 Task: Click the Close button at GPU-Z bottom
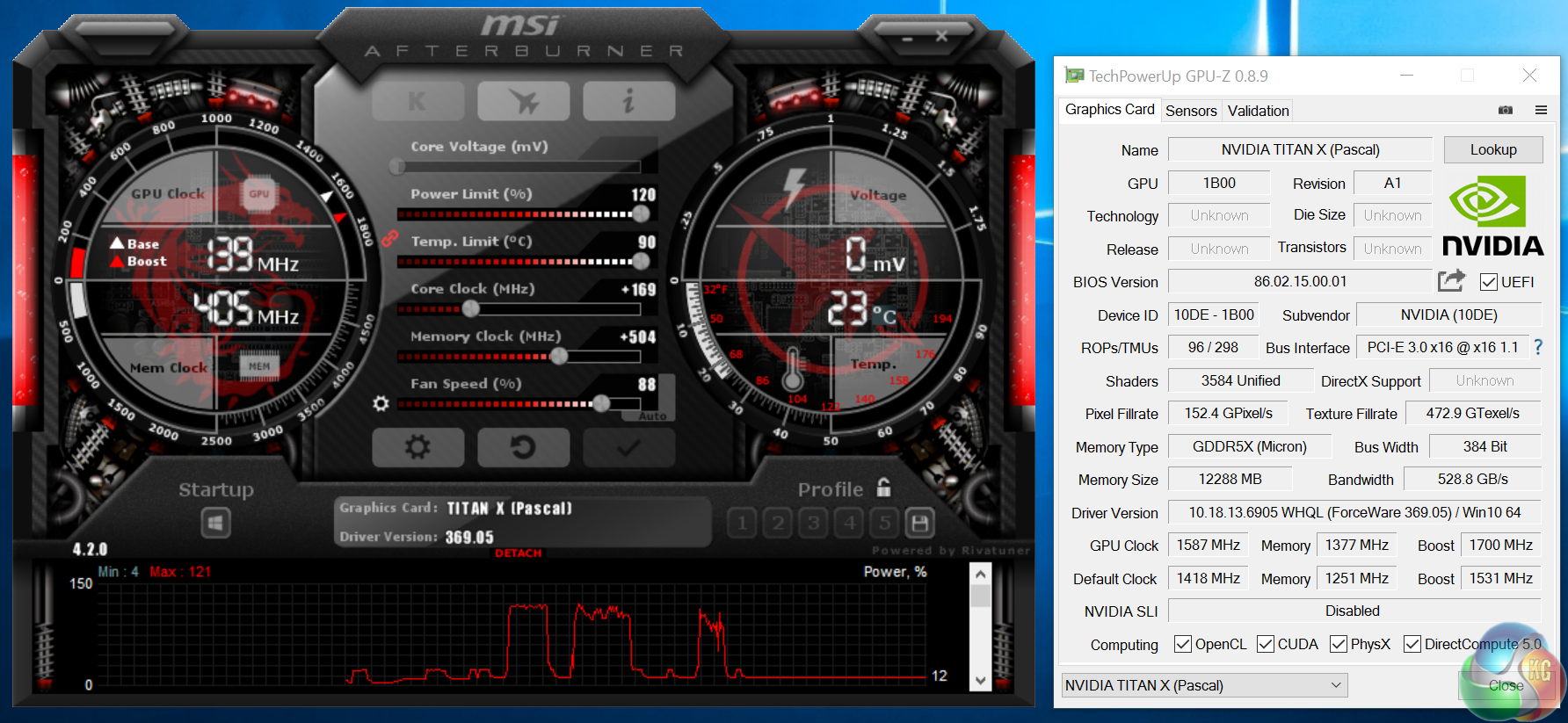click(x=1506, y=685)
